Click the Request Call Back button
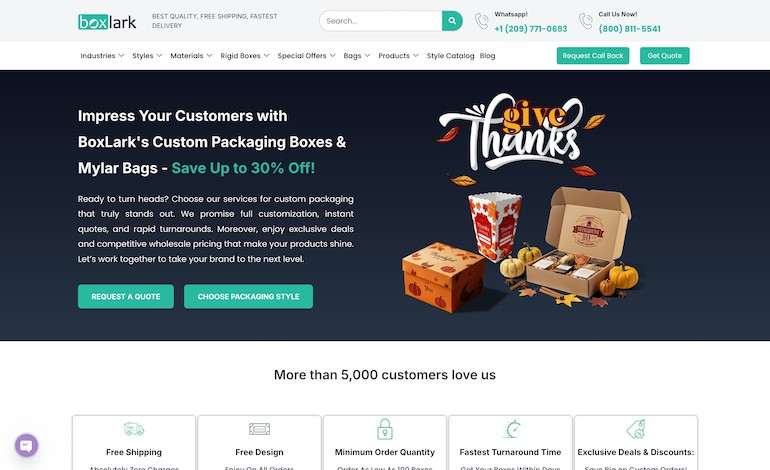 coord(593,55)
